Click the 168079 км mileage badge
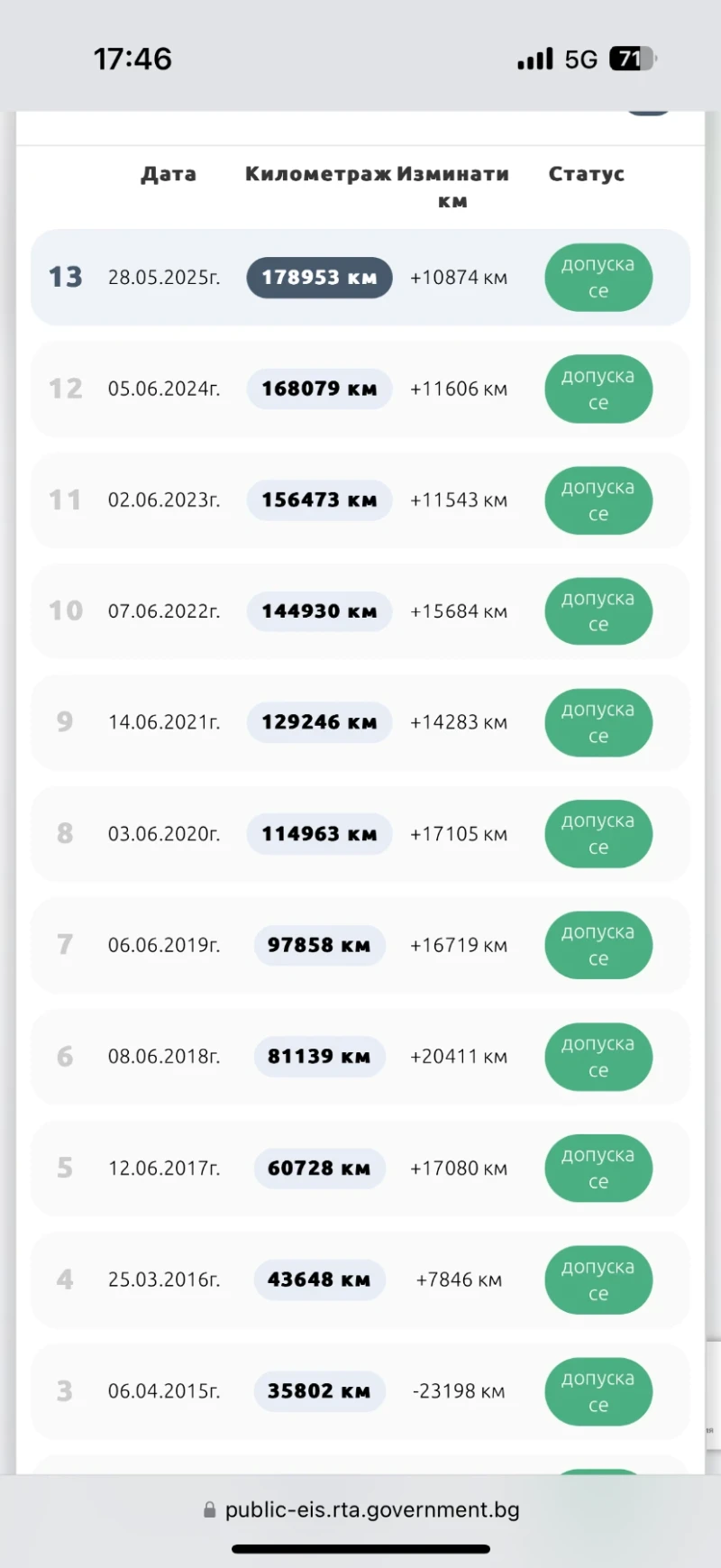This screenshot has height=1568, width=721. (319, 389)
